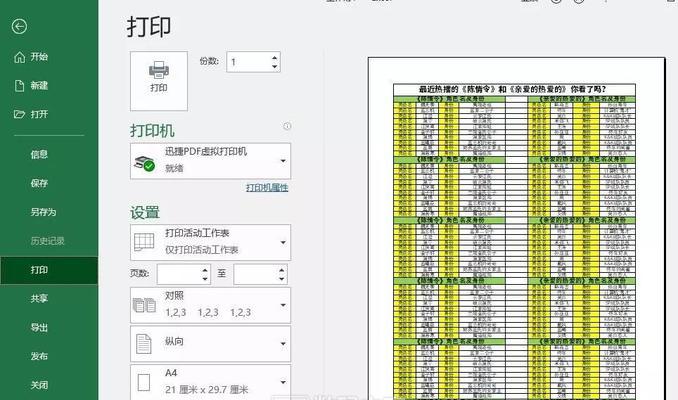Click the printer status icon with checkmark
The height and width of the screenshot is (400, 678).
(x=144, y=163)
